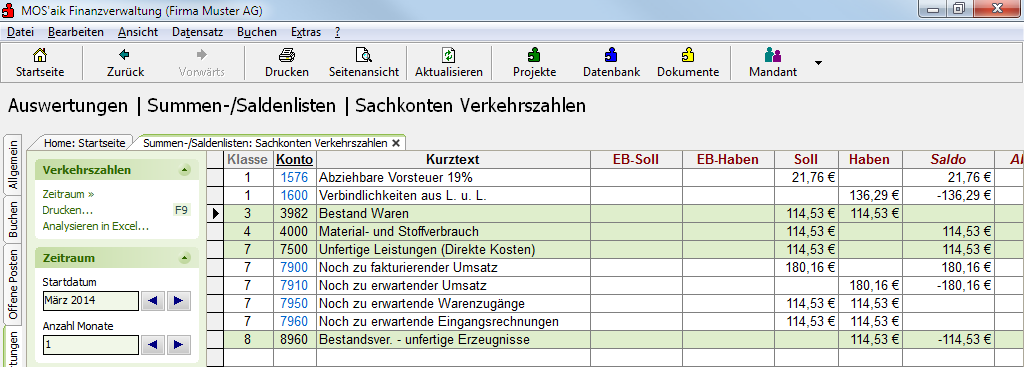Open account 7960 link

(x=295, y=321)
